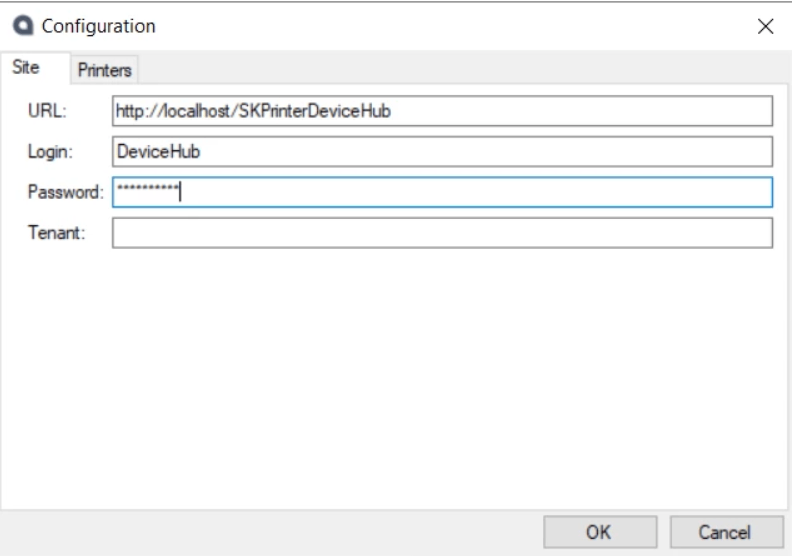Click the Password label
Screen dimensions: 792x556
(x=66, y=192)
